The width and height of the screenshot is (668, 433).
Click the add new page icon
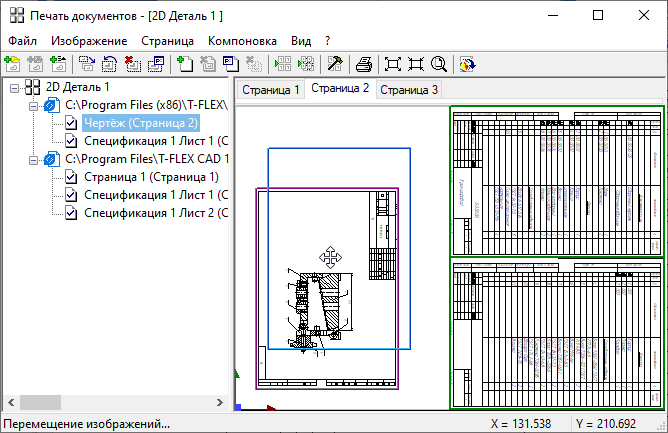185,64
